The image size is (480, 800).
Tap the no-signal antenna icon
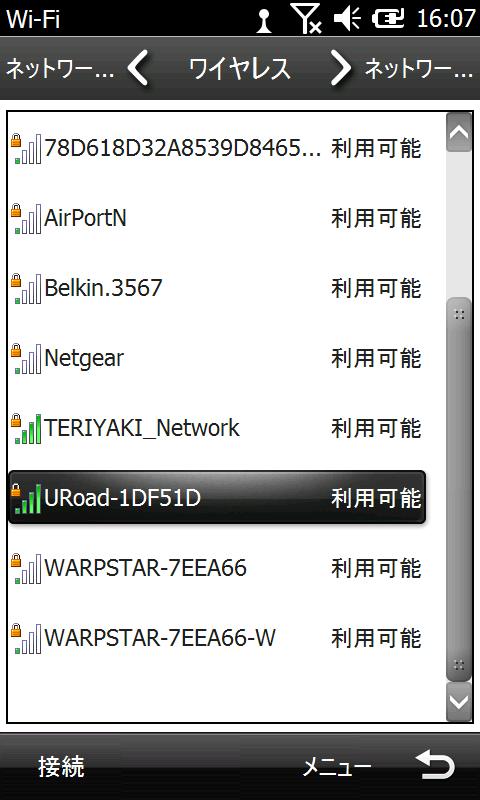click(x=306, y=19)
